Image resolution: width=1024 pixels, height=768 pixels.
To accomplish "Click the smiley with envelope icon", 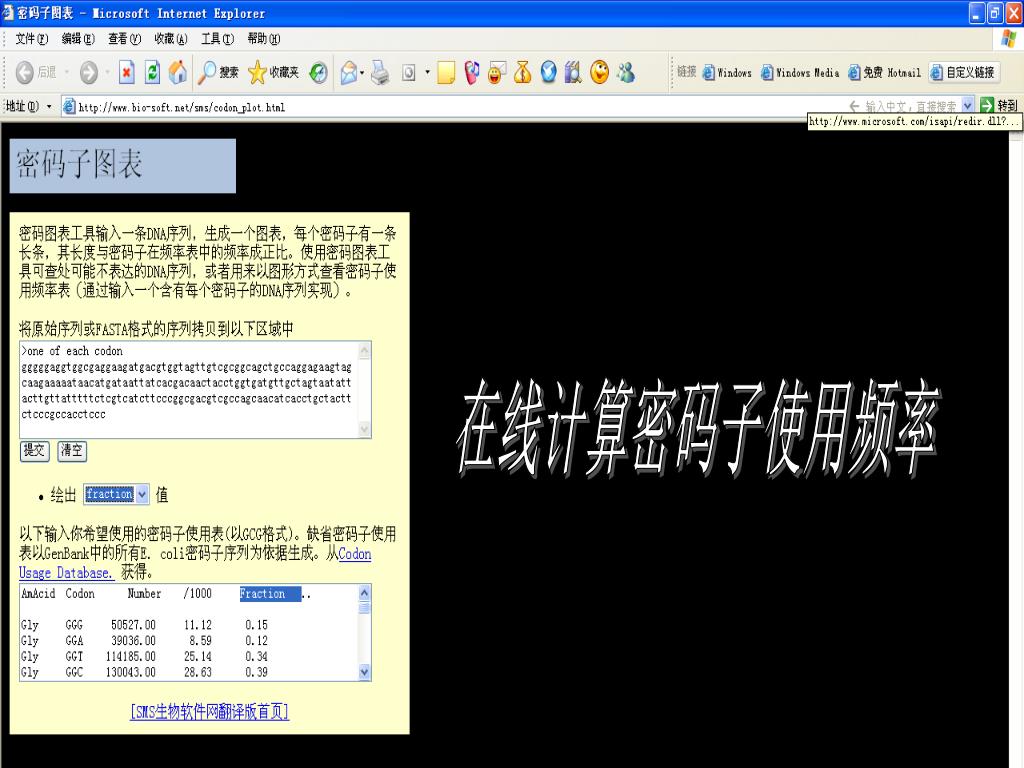I will 497,72.
